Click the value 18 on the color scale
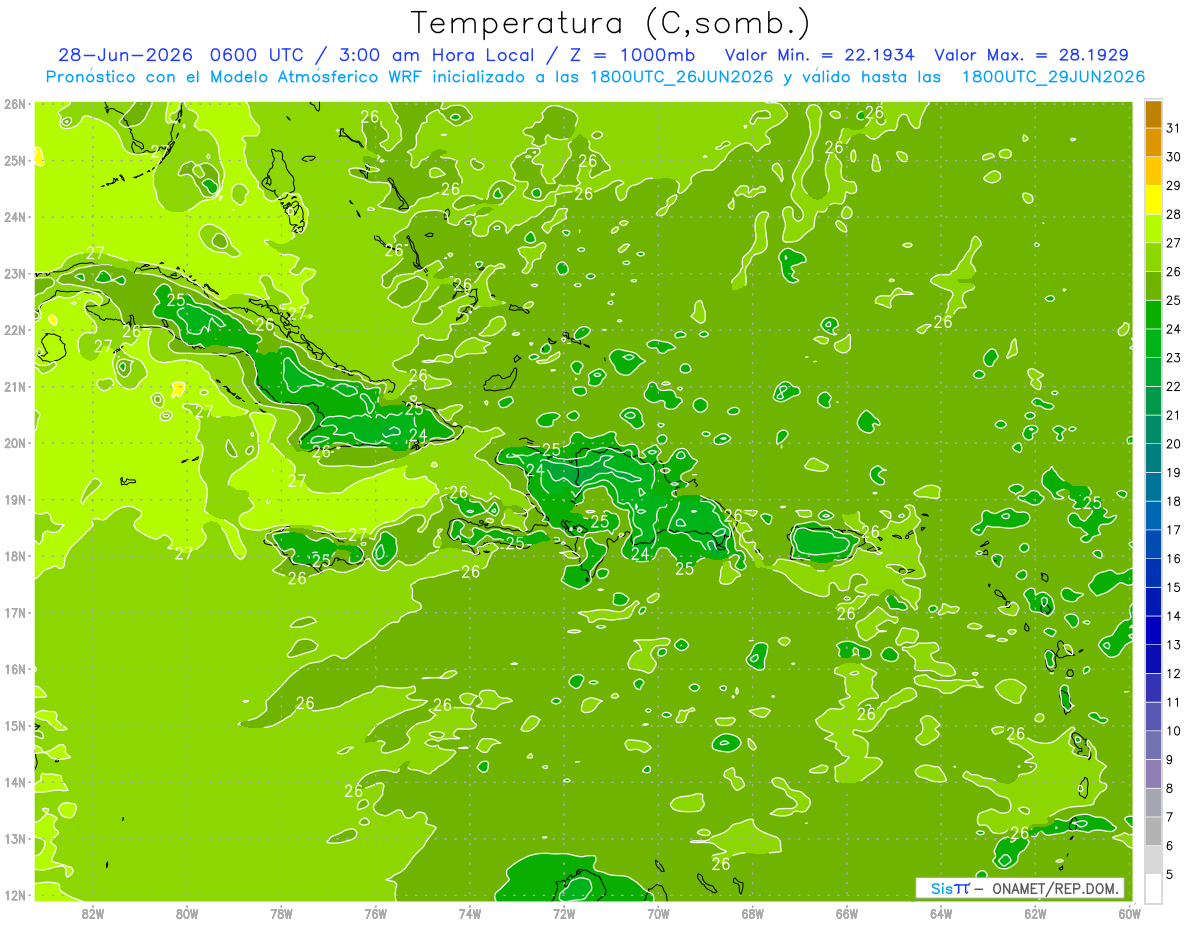Viewport: 1200px width, 927px height. coord(1173,501)
